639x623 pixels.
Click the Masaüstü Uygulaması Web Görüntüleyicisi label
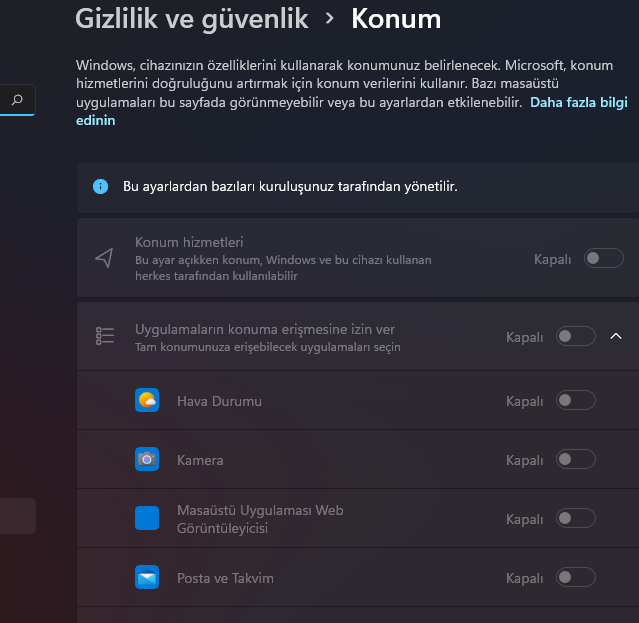pos(260,519)
